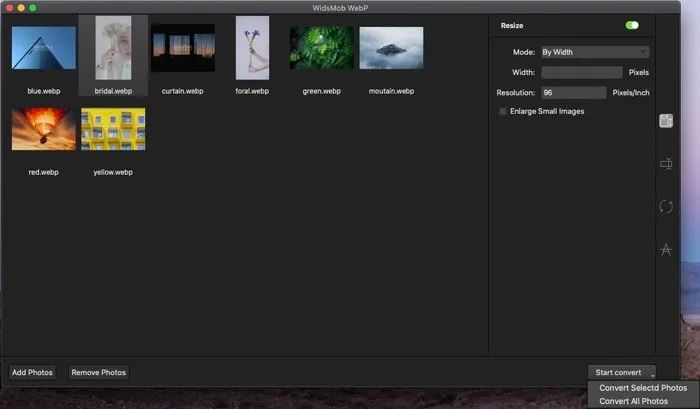Toggle the Resize switch off
The height and width of the screenshot is (409, 700).
pos(632,25)
